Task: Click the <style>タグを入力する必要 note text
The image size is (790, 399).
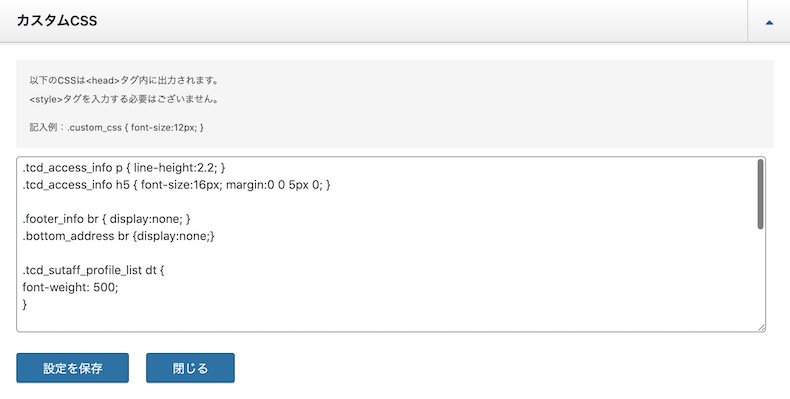Action: 124,99
